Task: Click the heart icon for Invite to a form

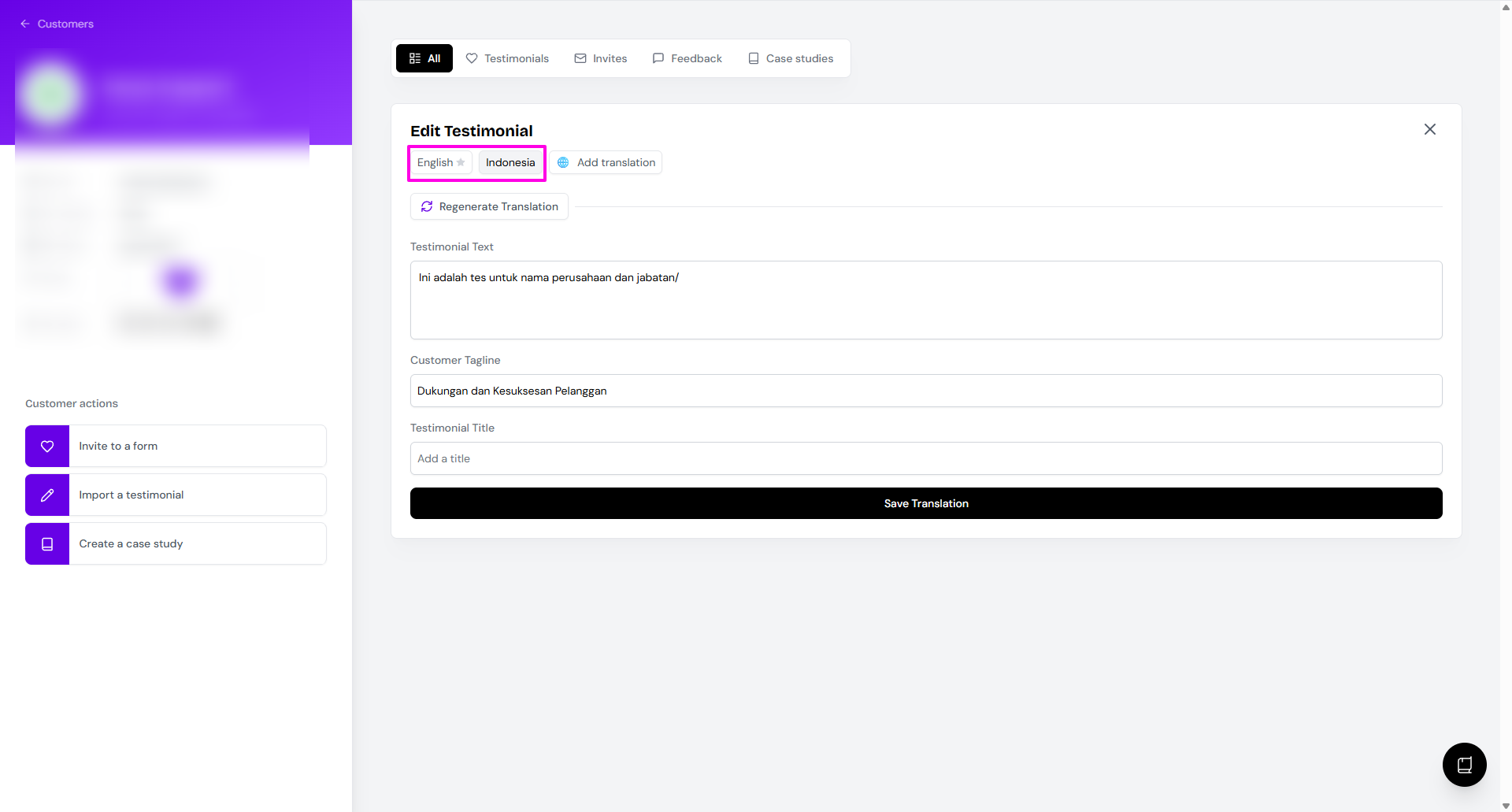Action: pyautogui.click(x=47, y=447)
